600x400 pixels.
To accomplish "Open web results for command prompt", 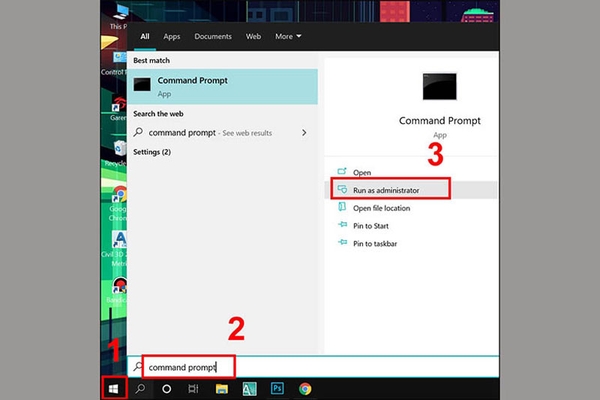I will pyautogui.click(x=222, y=133).
